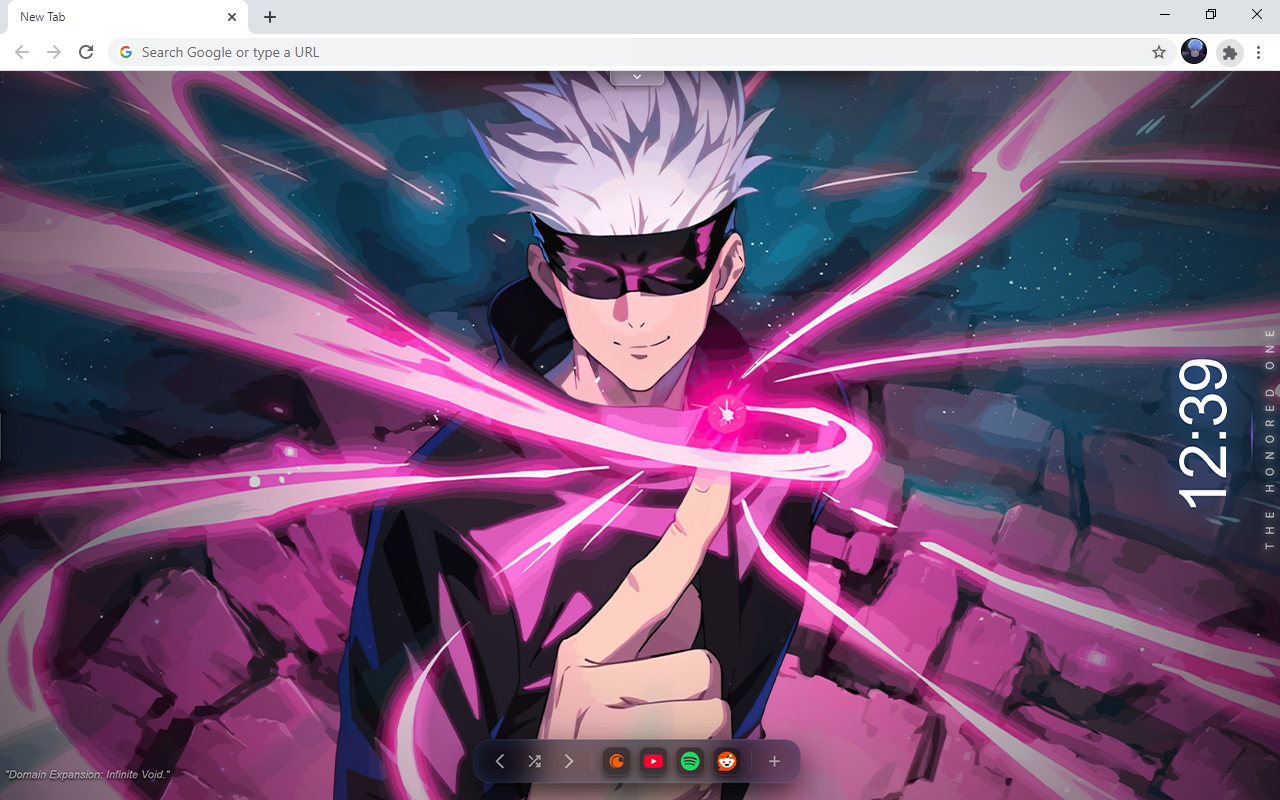Close the New Tab tab
The width and height of the screenshot is (1280, 800).
[232, 17]
